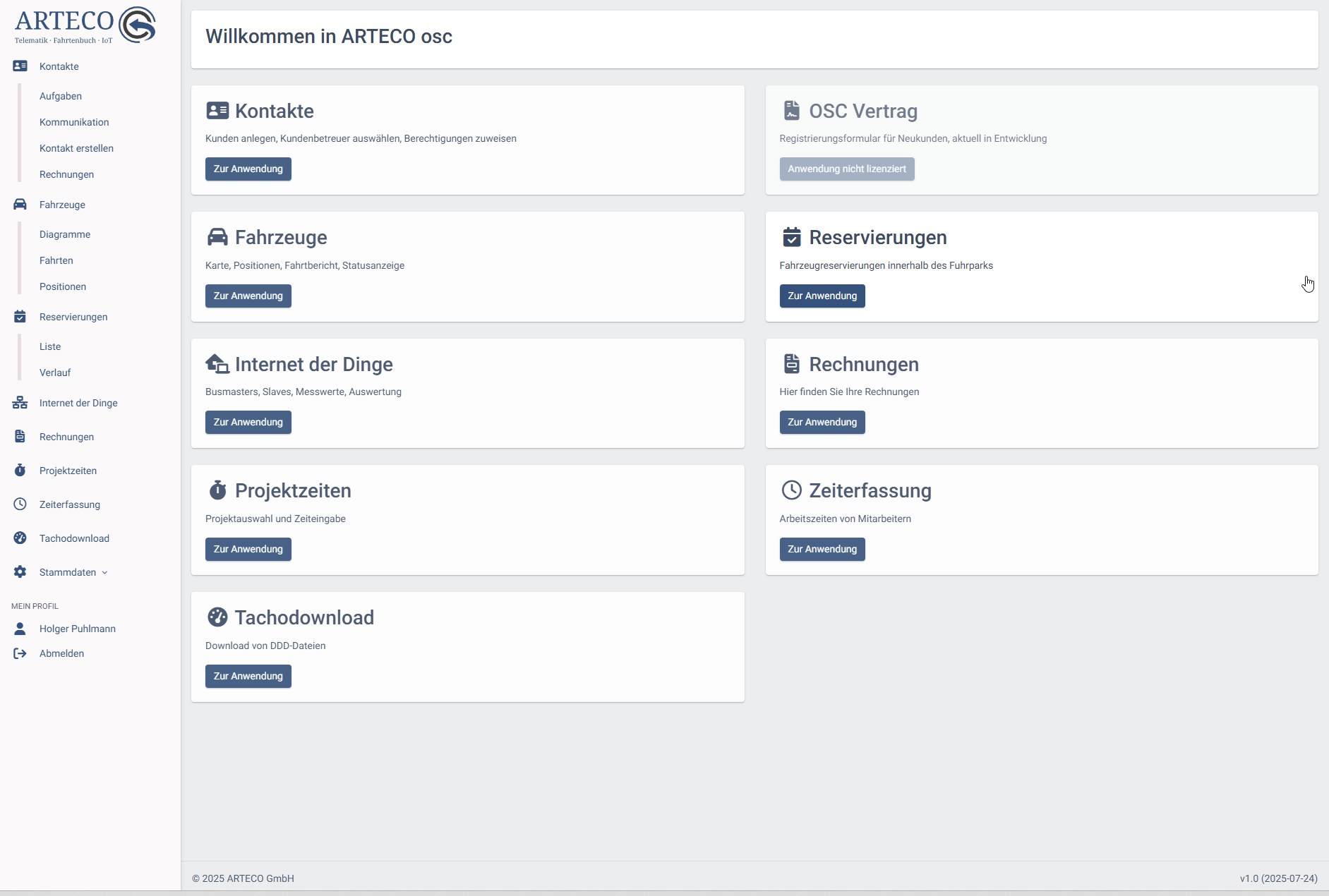Click the Tachodownload gauge icon in sidebar
The height and width of the screenshot is (896, 1329).
(x=20, y=538)
